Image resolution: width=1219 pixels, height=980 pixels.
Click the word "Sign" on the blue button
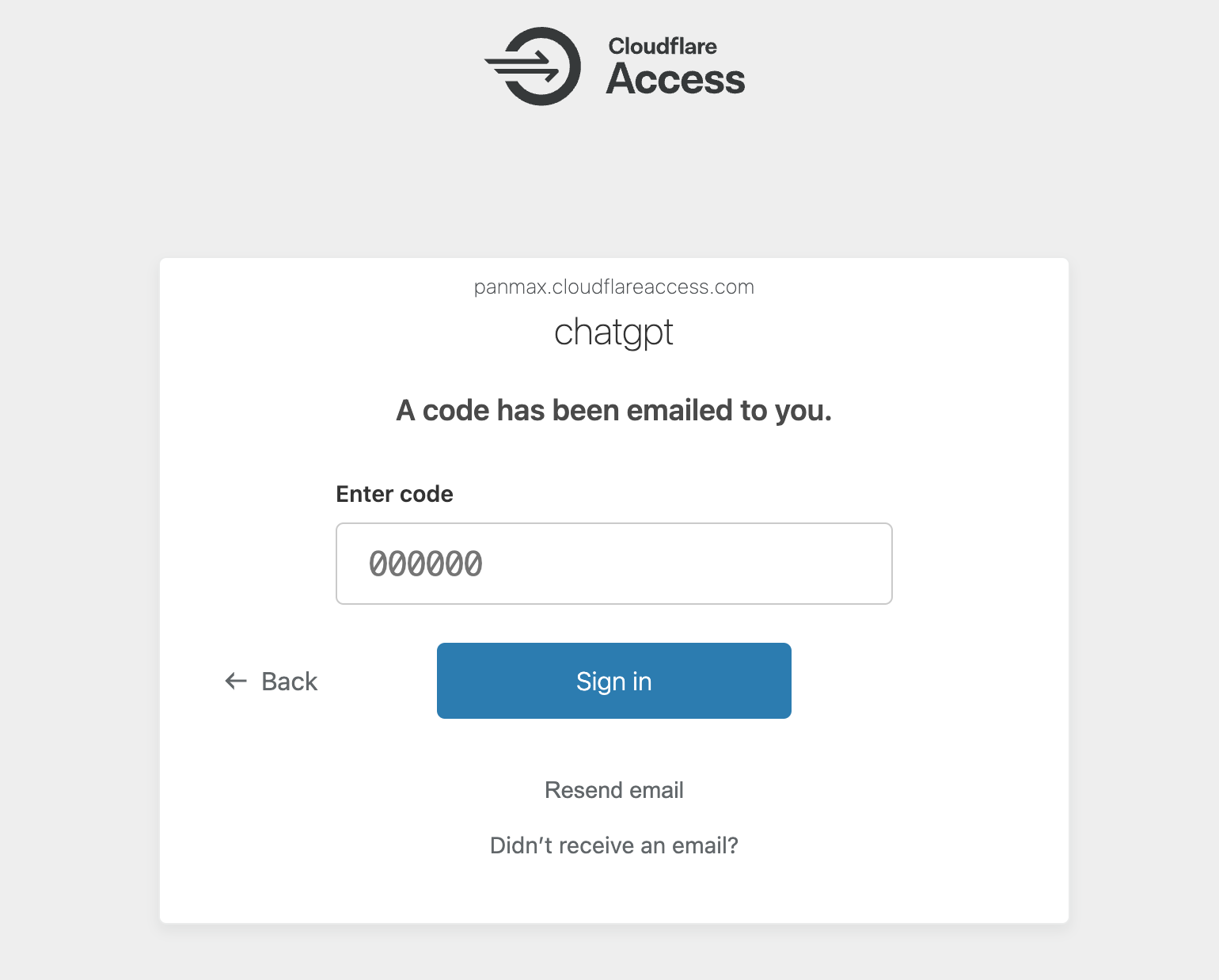601,682
